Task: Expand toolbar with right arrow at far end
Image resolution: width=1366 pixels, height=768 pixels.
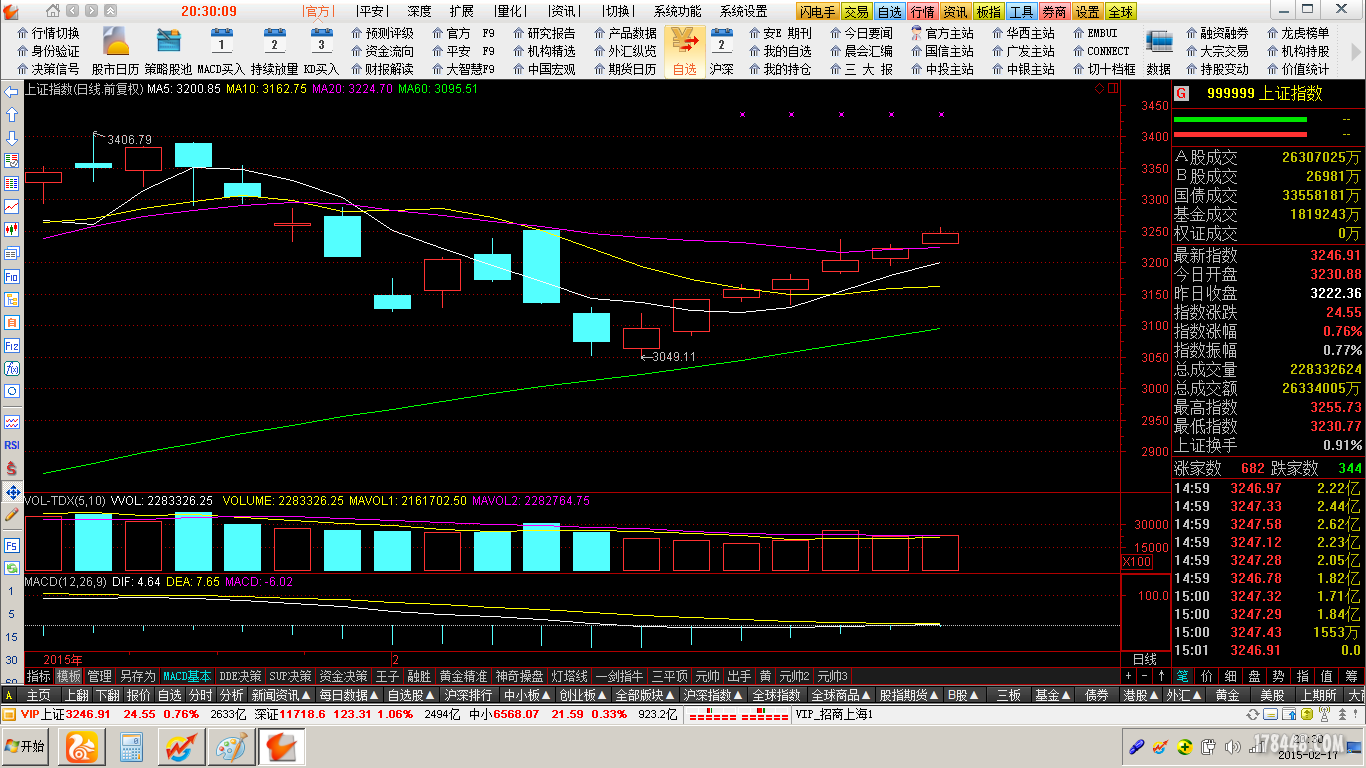Action: pos(1355,52)
